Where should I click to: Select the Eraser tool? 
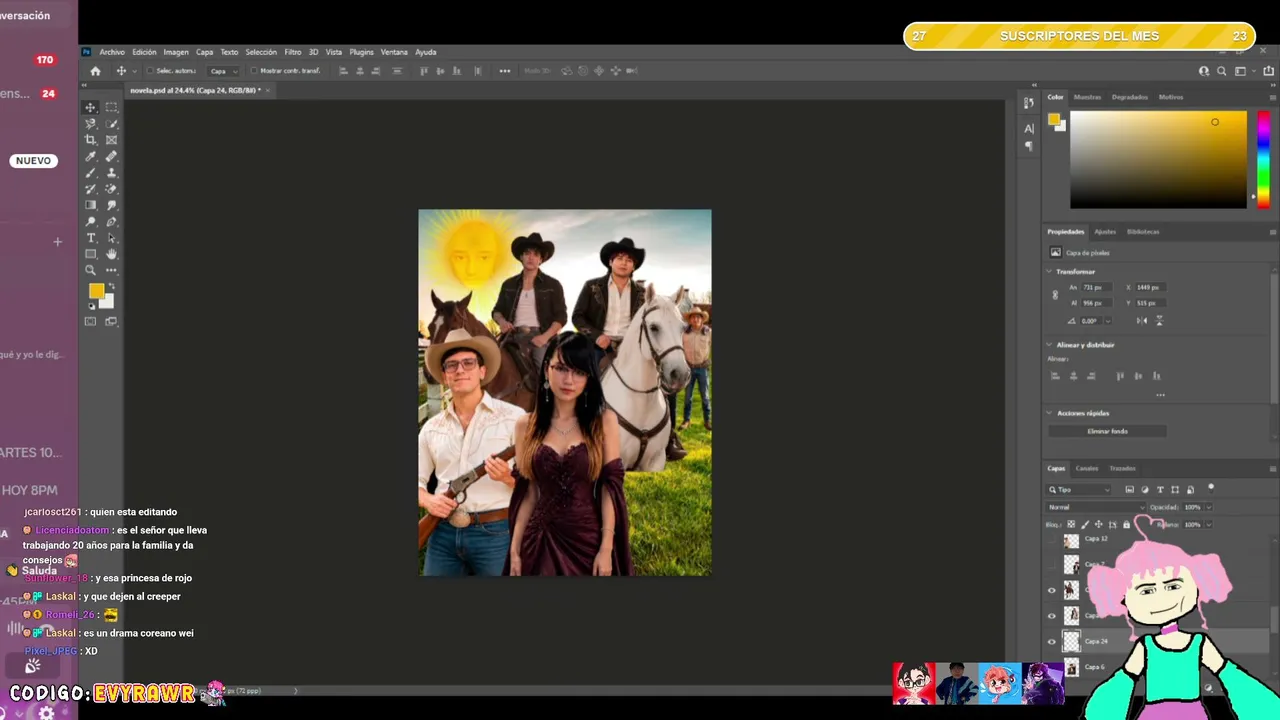click(x=111, y=188)
